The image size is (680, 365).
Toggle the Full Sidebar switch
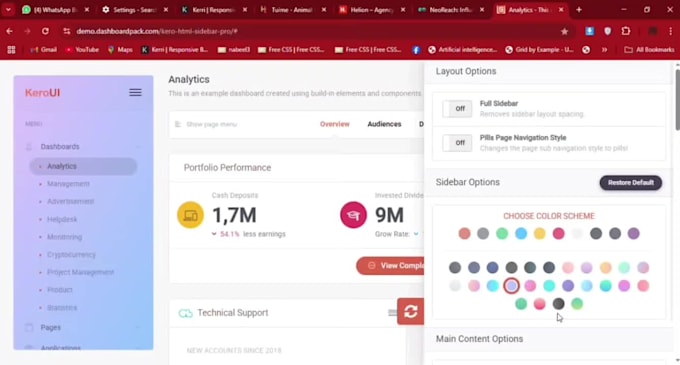click(x=457, y=108)
